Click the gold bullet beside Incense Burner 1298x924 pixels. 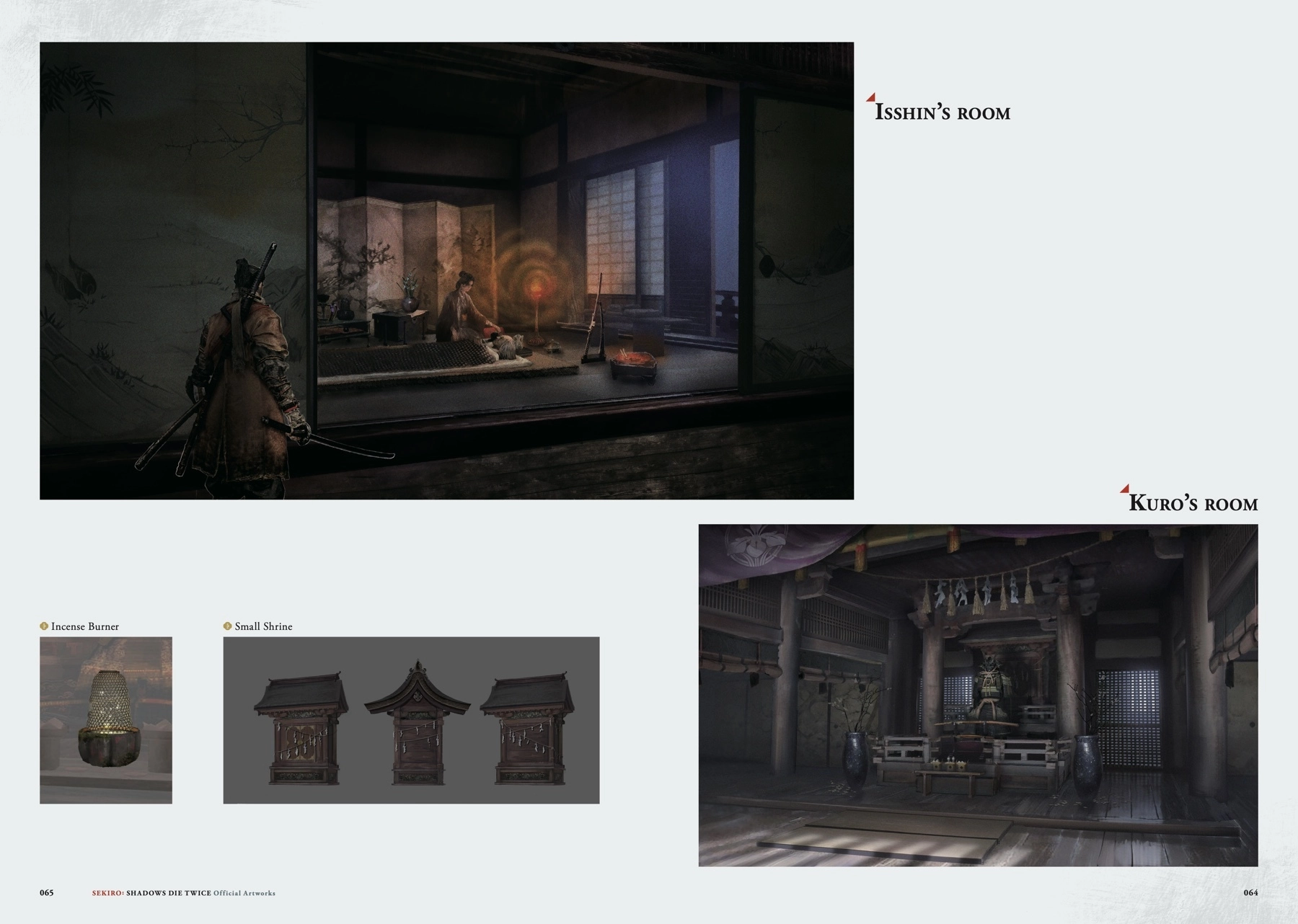point(44,626)
